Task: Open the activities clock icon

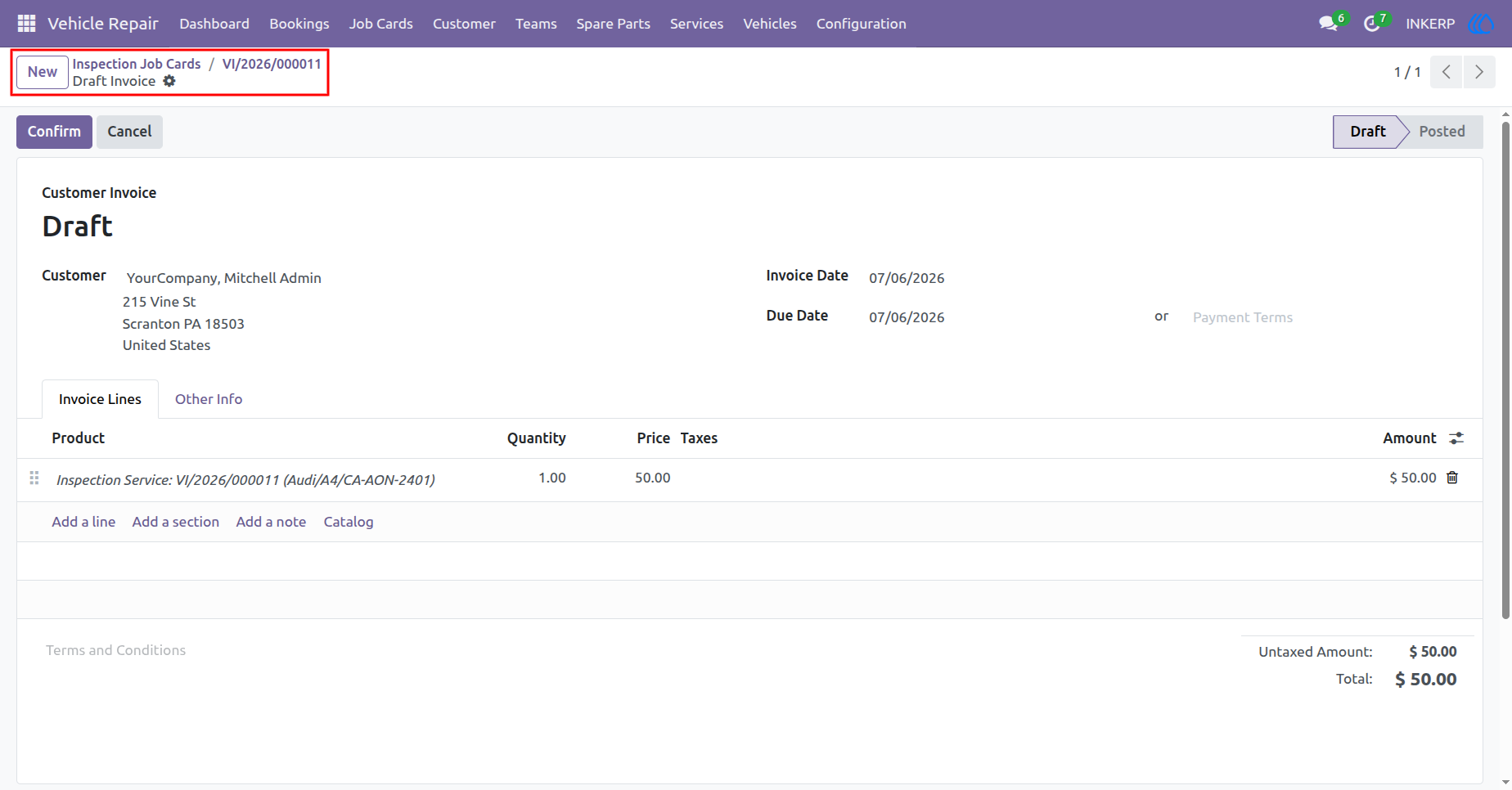Action: click(x=1372, y=24)
